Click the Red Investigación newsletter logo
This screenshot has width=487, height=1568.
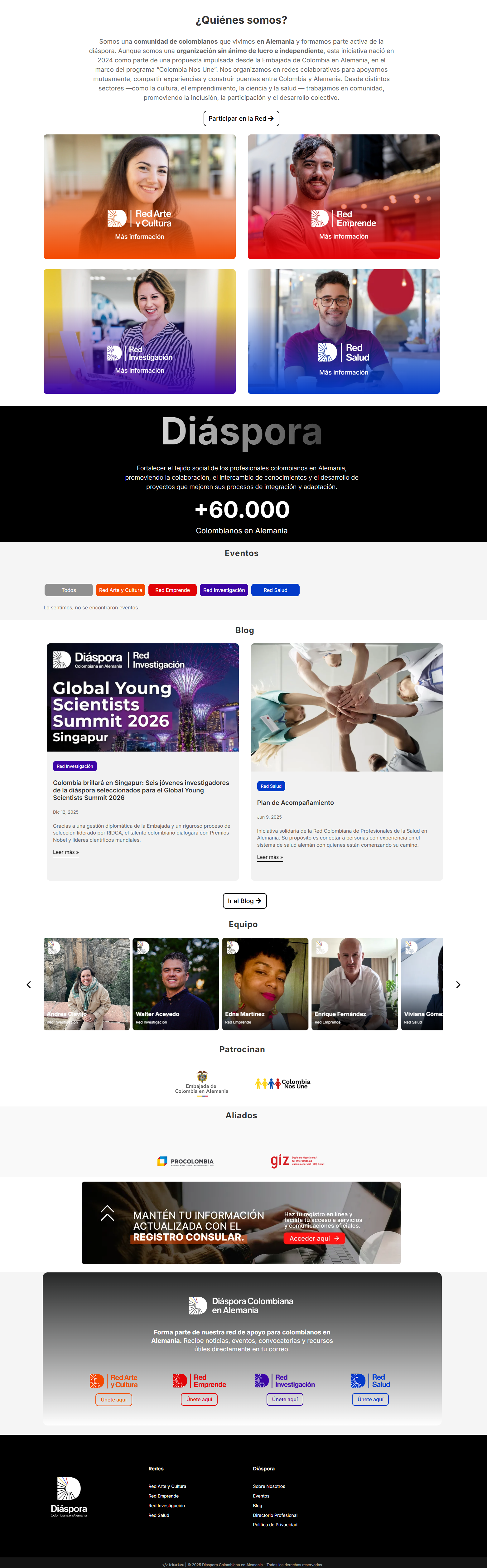[x=285, y=1381]
